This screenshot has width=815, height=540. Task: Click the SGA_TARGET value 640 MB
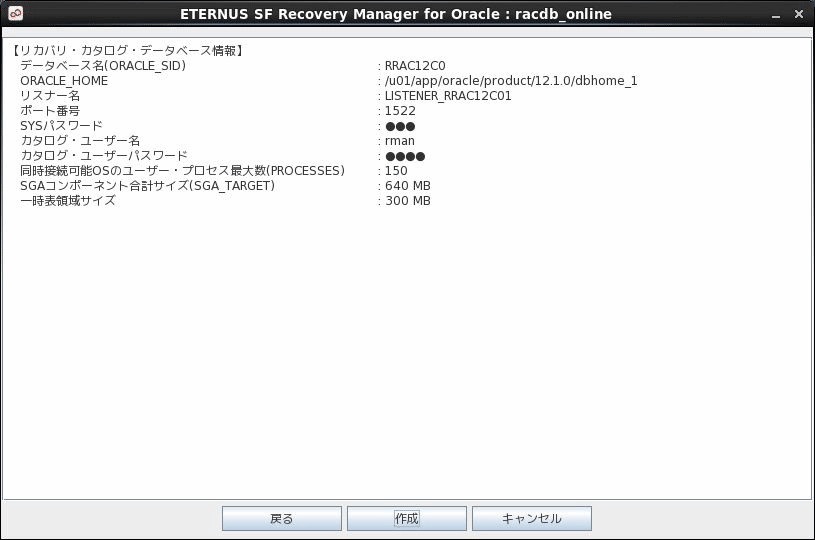coord(408,186)
